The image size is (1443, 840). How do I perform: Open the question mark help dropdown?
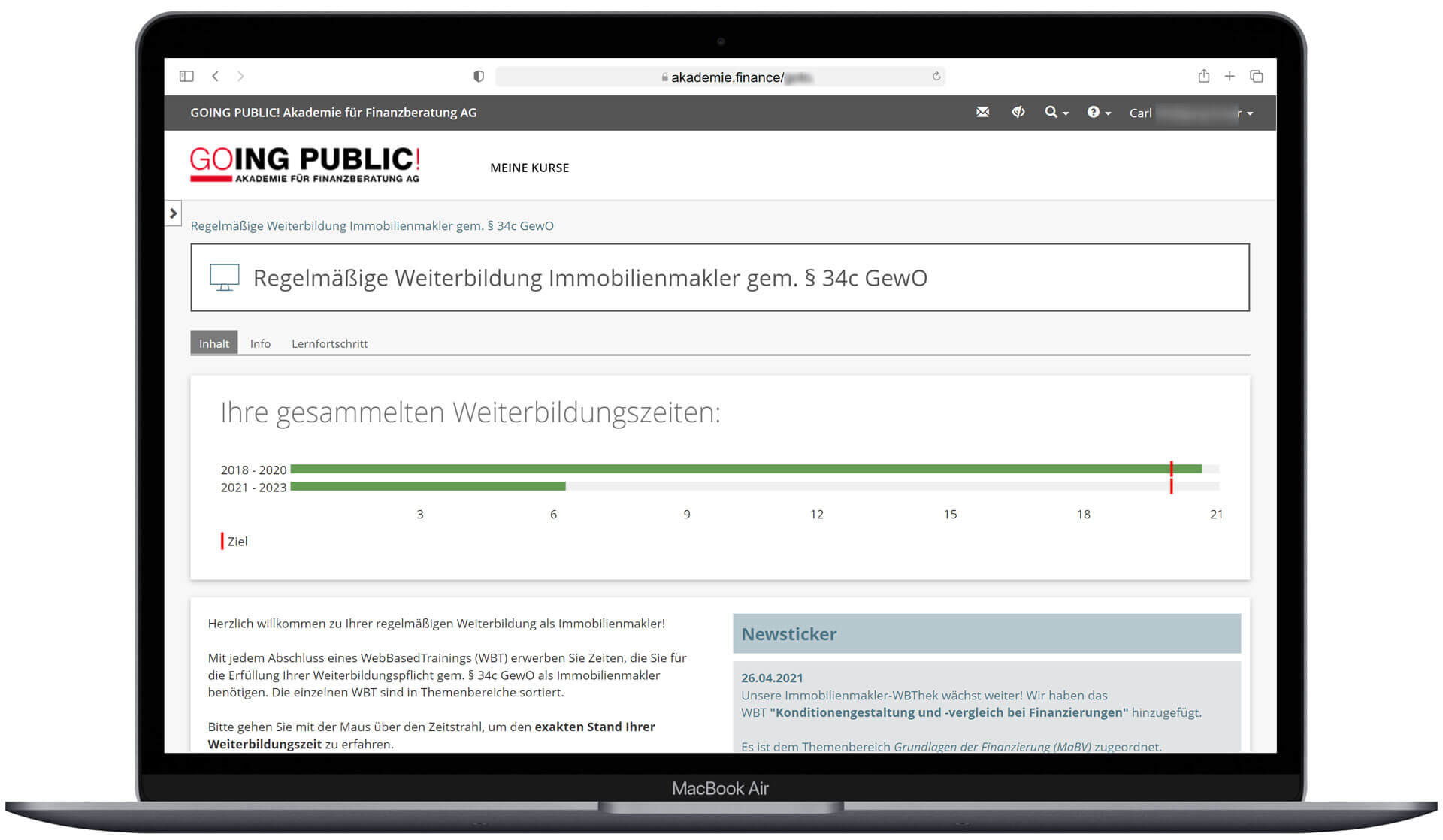point(1098,112)
